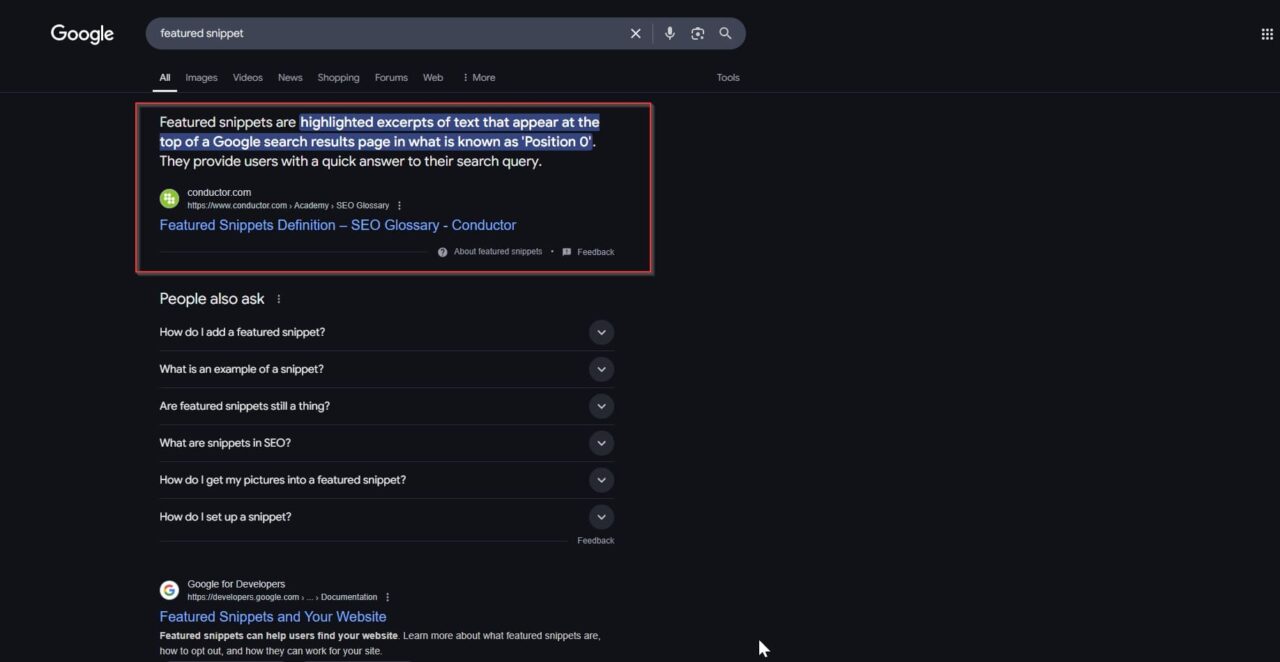This screenshot has width=1280, height=662.
Task: Open the More search filters dropdown
Action: tap(478, 78)
